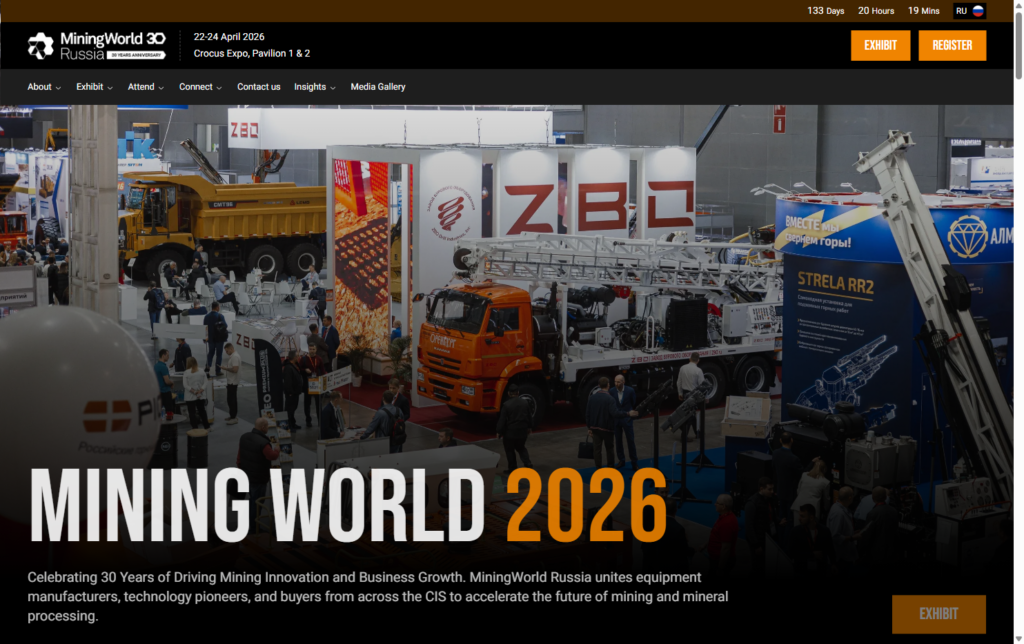Go to the Contact us page
Viewport: 1024px width, 644px height.
point(258,87)
